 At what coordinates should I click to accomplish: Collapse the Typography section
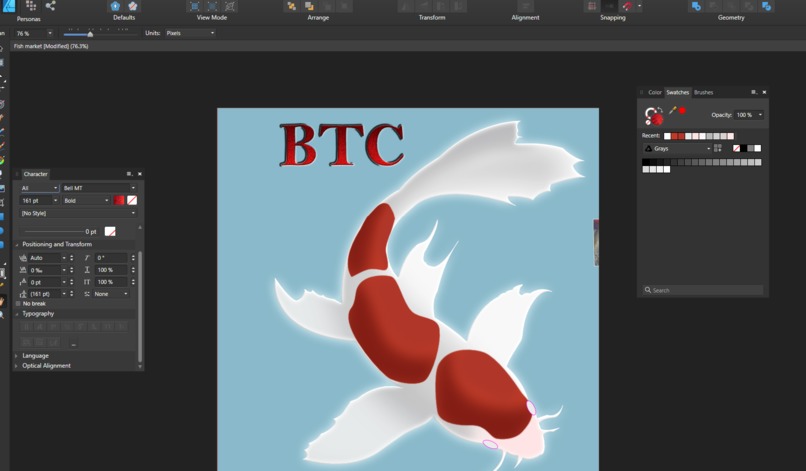tap(16, 314)
